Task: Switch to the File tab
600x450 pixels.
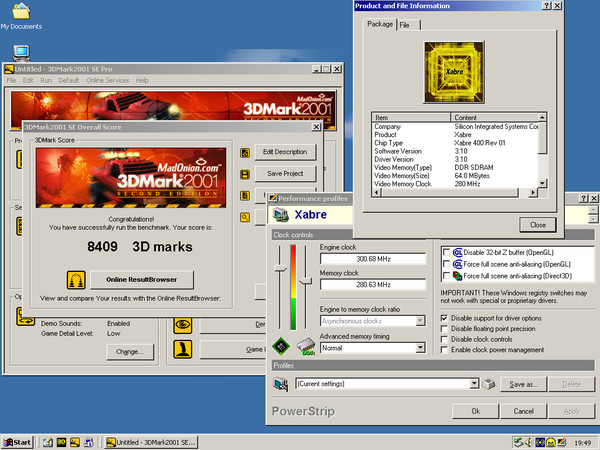Action: (x=408, y=25)
